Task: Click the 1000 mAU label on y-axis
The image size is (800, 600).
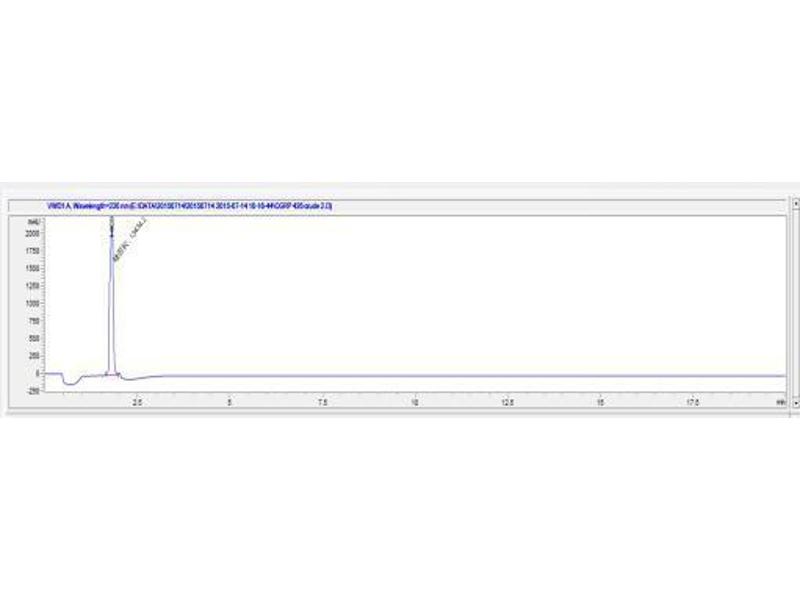Action: pos(32,303)
